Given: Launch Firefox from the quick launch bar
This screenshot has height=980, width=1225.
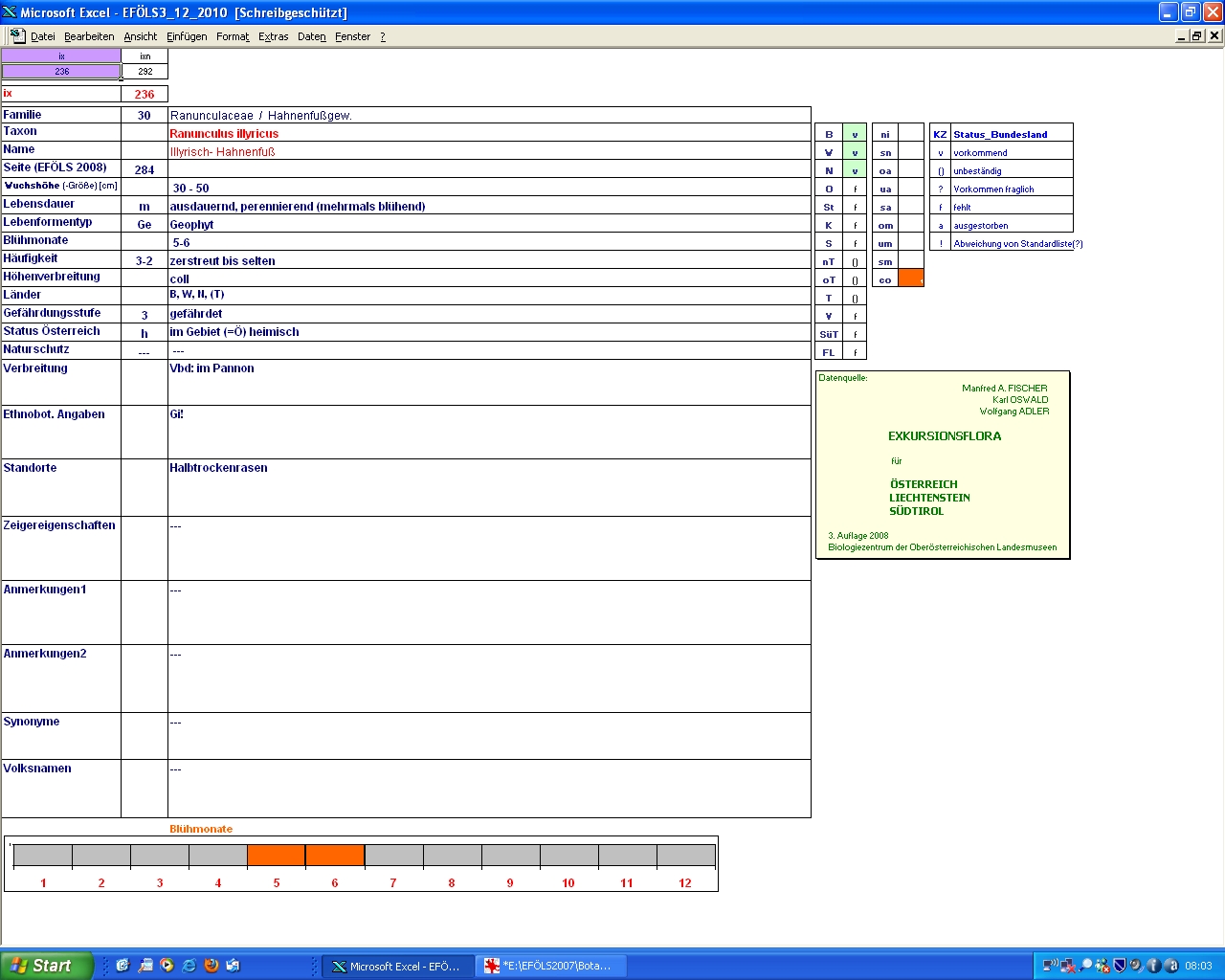Looking at the screenshot, I should click(212, 966).
